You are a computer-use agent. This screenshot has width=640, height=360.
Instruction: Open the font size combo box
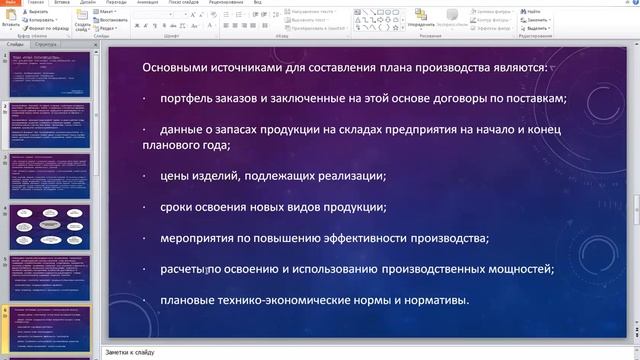181,15
